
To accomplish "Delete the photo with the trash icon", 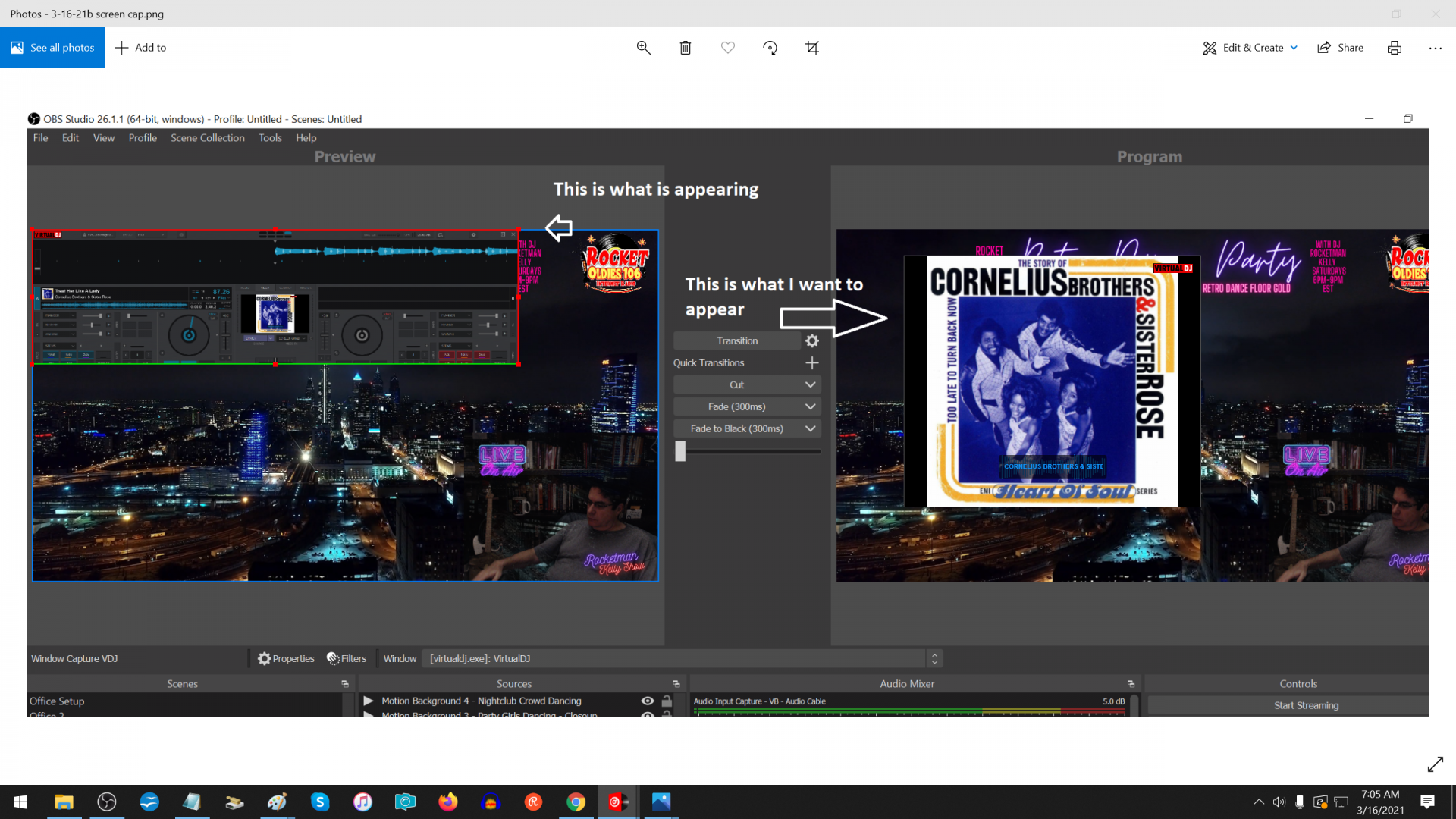I will [686, 48].
